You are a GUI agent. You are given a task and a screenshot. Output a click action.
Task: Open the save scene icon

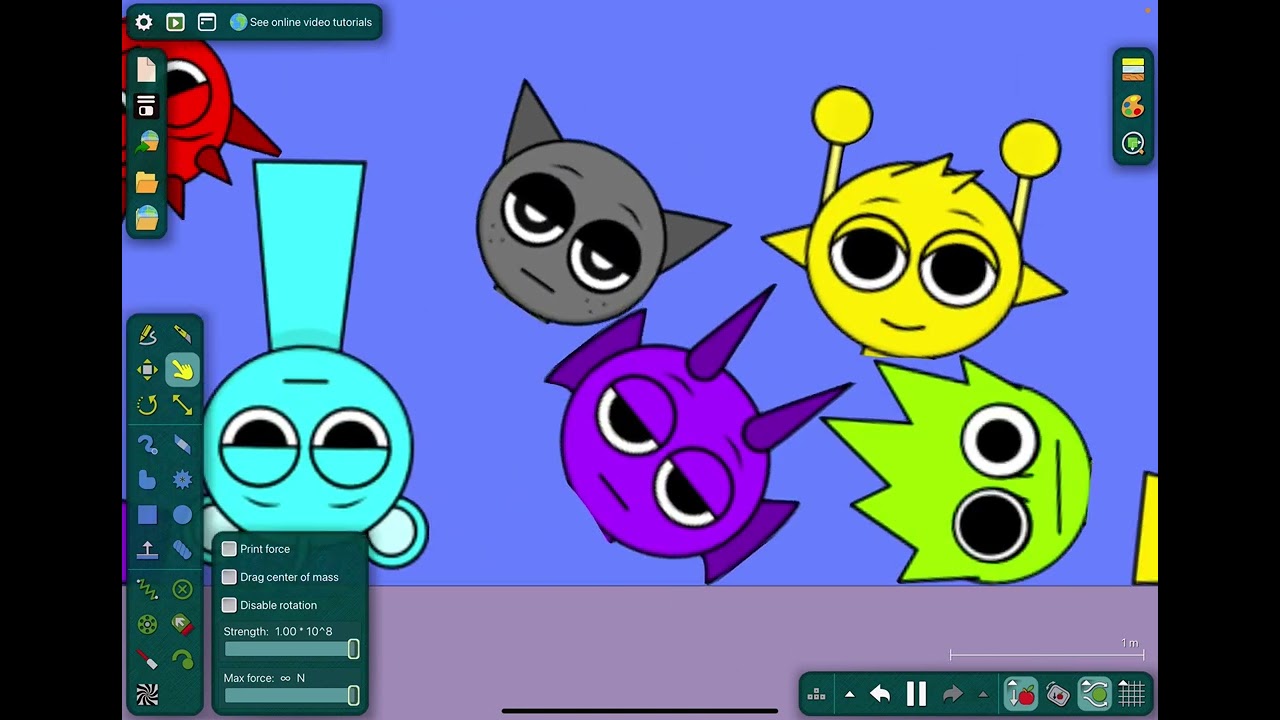coord(147,106)
